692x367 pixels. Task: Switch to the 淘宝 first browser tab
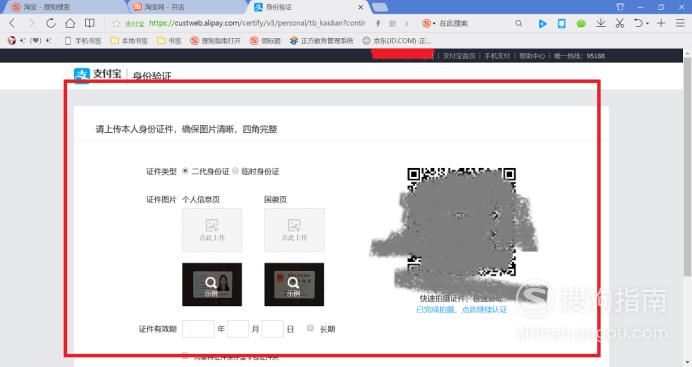[64, 7]
